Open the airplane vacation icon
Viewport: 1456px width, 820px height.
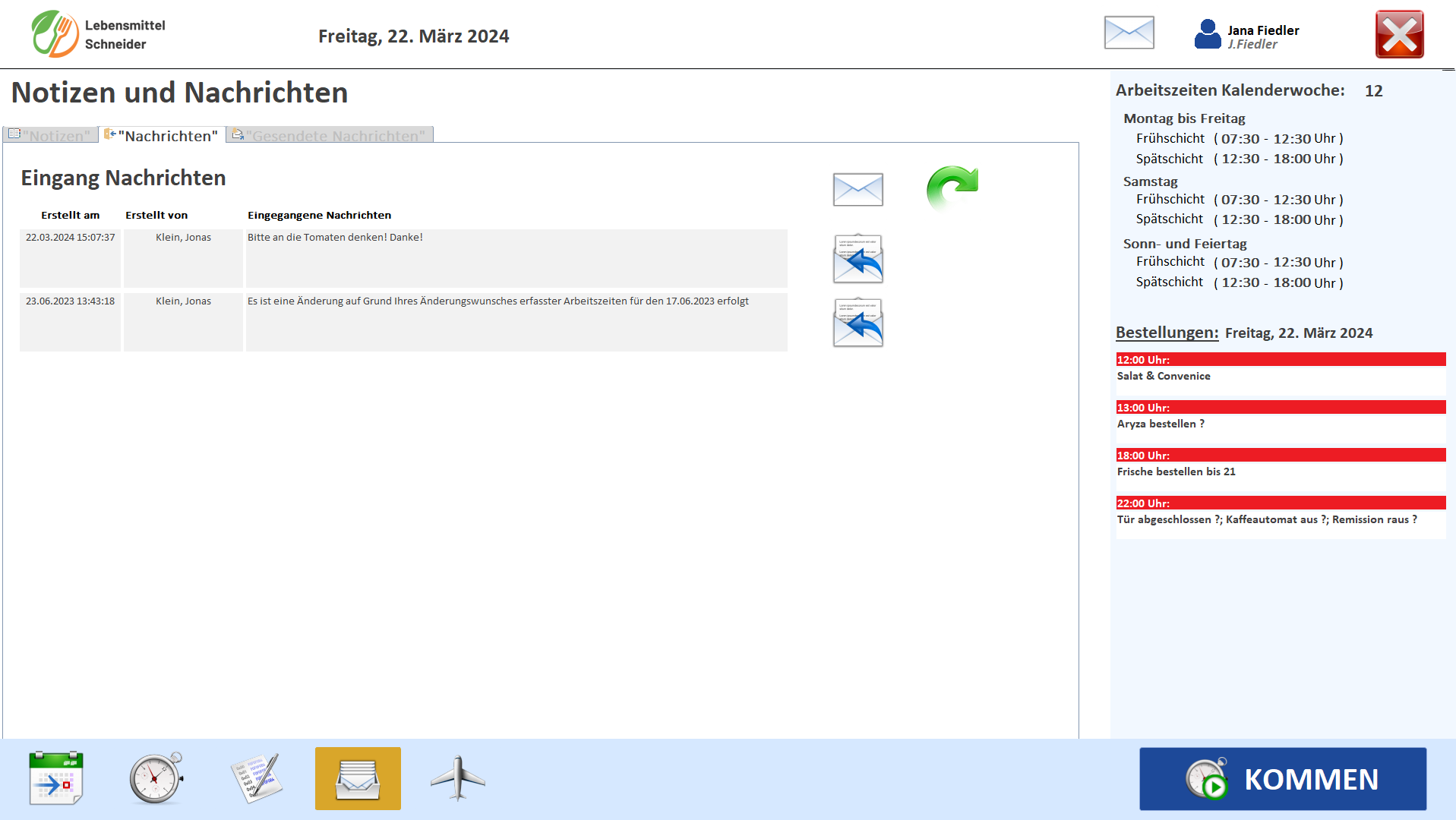(458, 778)
